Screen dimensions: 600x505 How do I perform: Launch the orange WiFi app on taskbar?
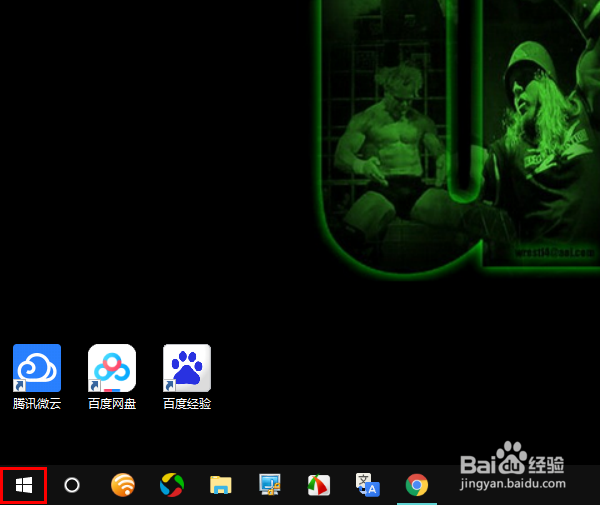(x=123, y=485)
